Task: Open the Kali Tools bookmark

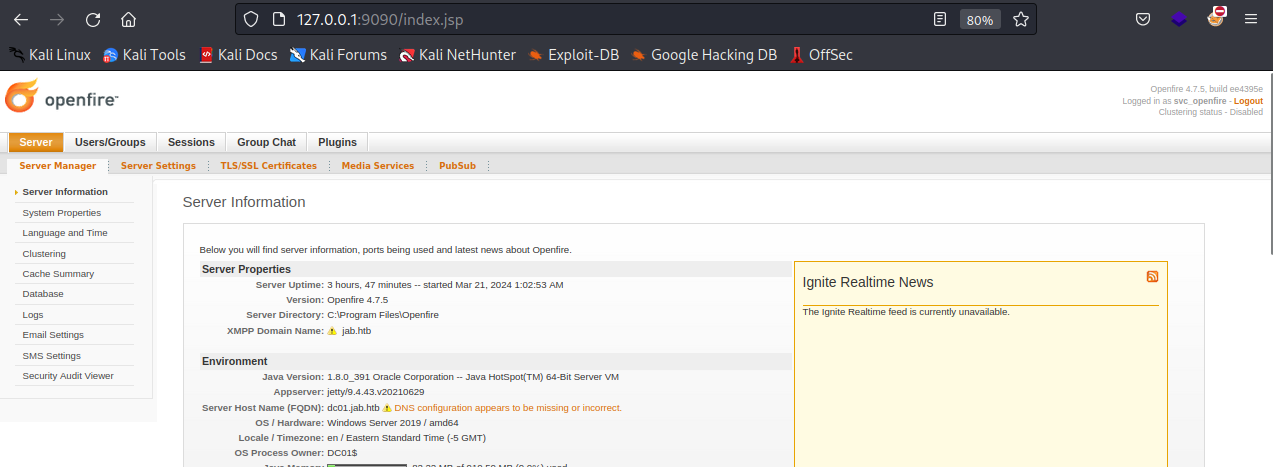Action: [x=145, y=55]
